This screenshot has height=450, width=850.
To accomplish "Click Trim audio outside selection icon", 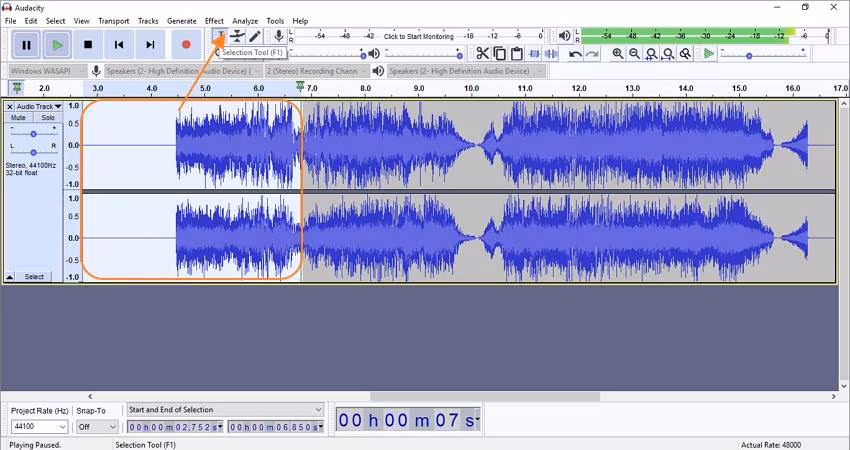I will [534, 53].
